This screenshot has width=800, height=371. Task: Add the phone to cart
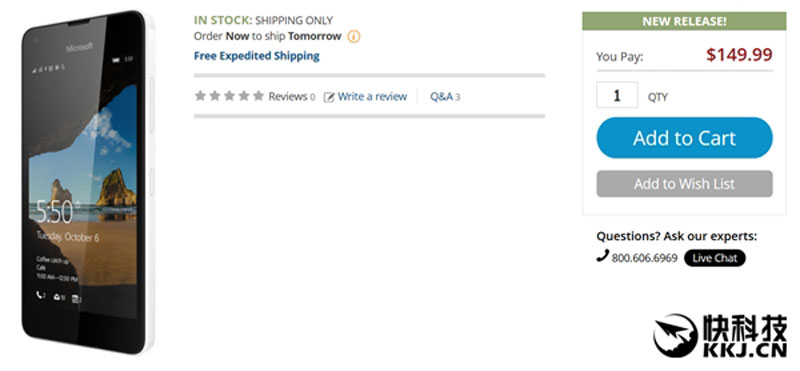click(x=684, y=138)
